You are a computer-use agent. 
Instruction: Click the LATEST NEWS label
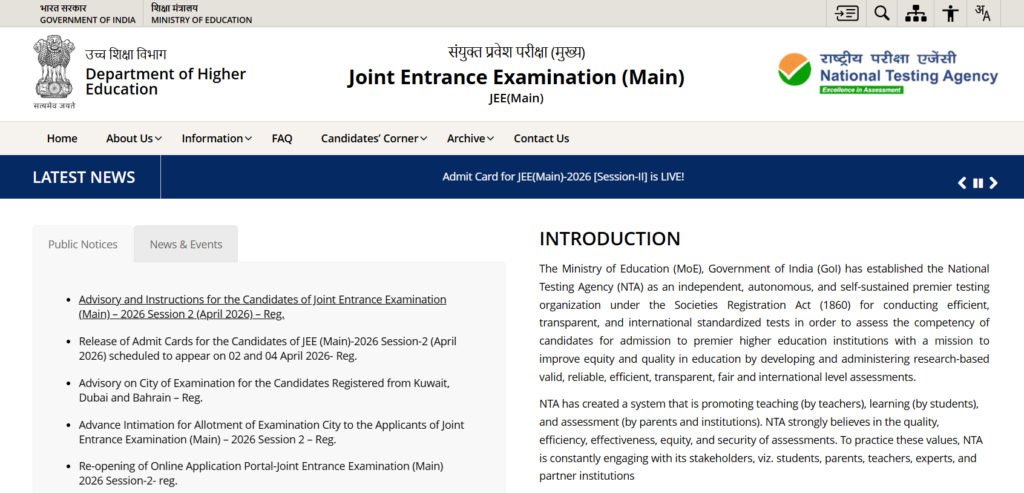(84, 177)
